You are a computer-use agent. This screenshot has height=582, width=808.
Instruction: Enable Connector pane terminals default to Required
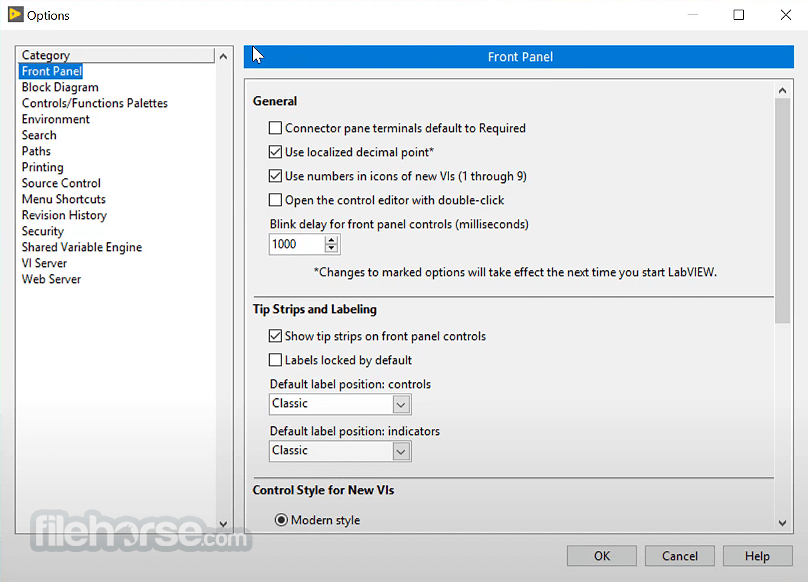pyautogui.click(x=276, y=128)
